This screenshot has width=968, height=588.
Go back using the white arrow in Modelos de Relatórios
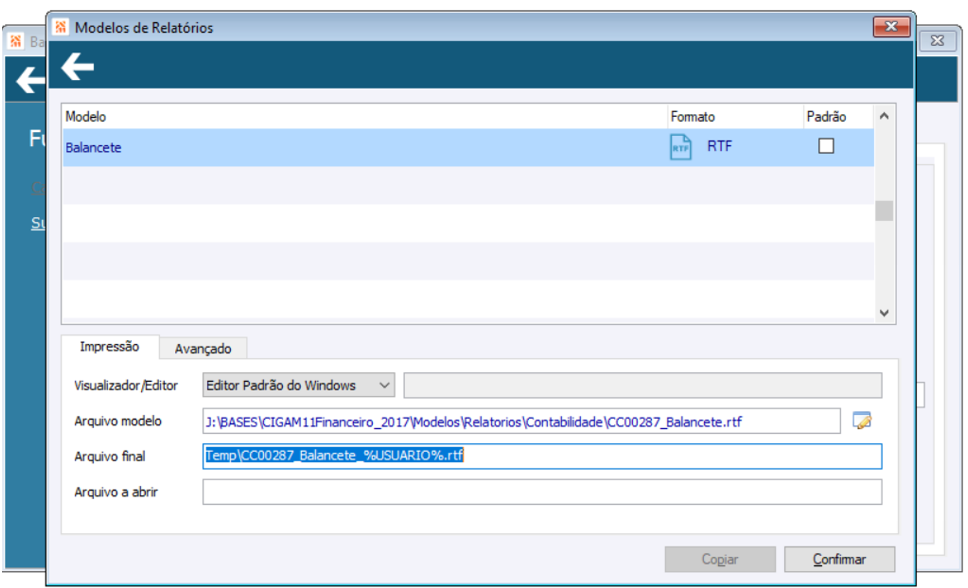(77, 66)
